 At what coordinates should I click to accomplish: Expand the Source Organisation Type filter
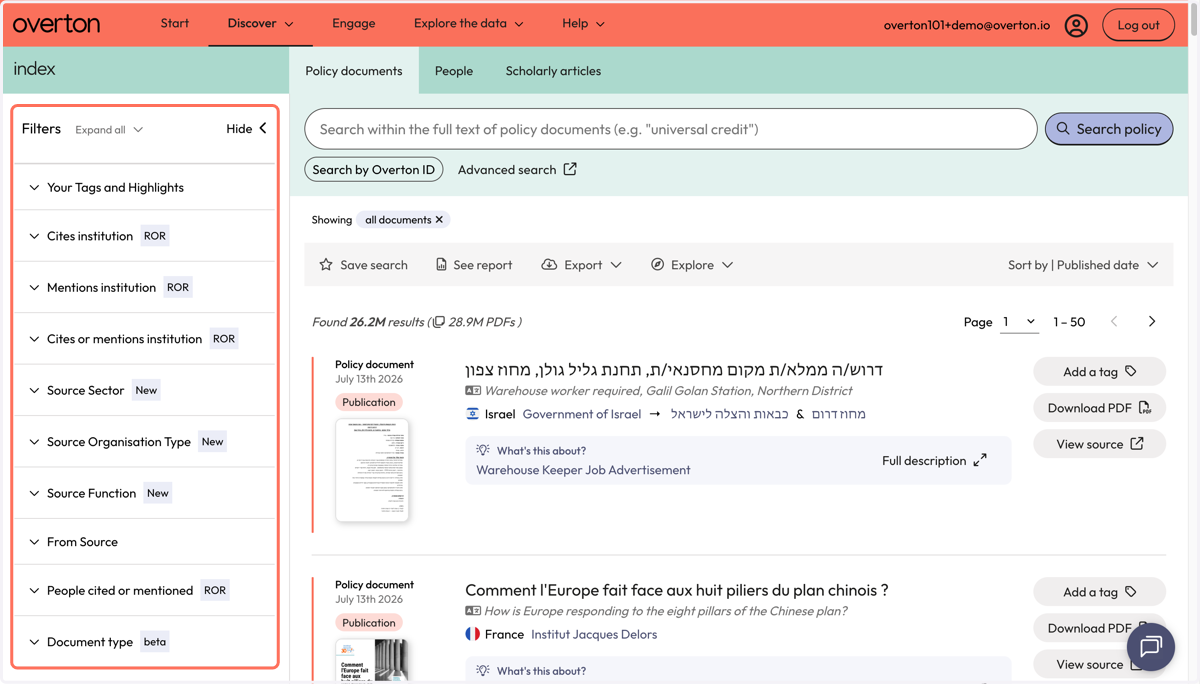[x=144, y=442]
